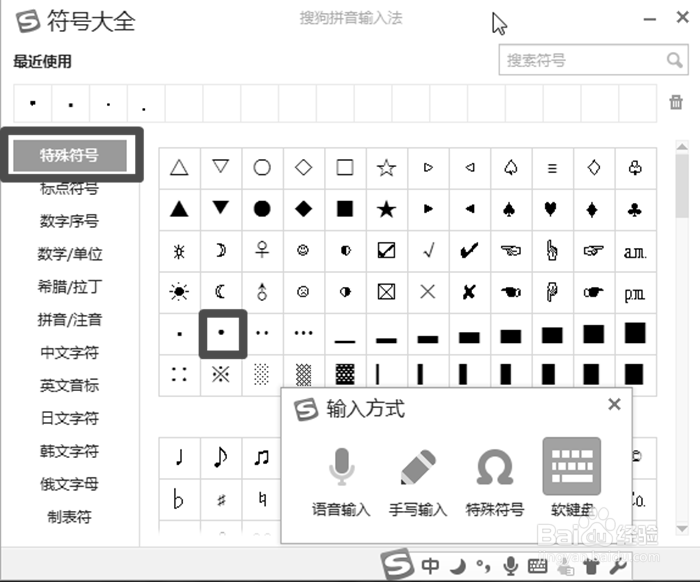Insert the hollow triangle △ symbol

tap(179, 168)
